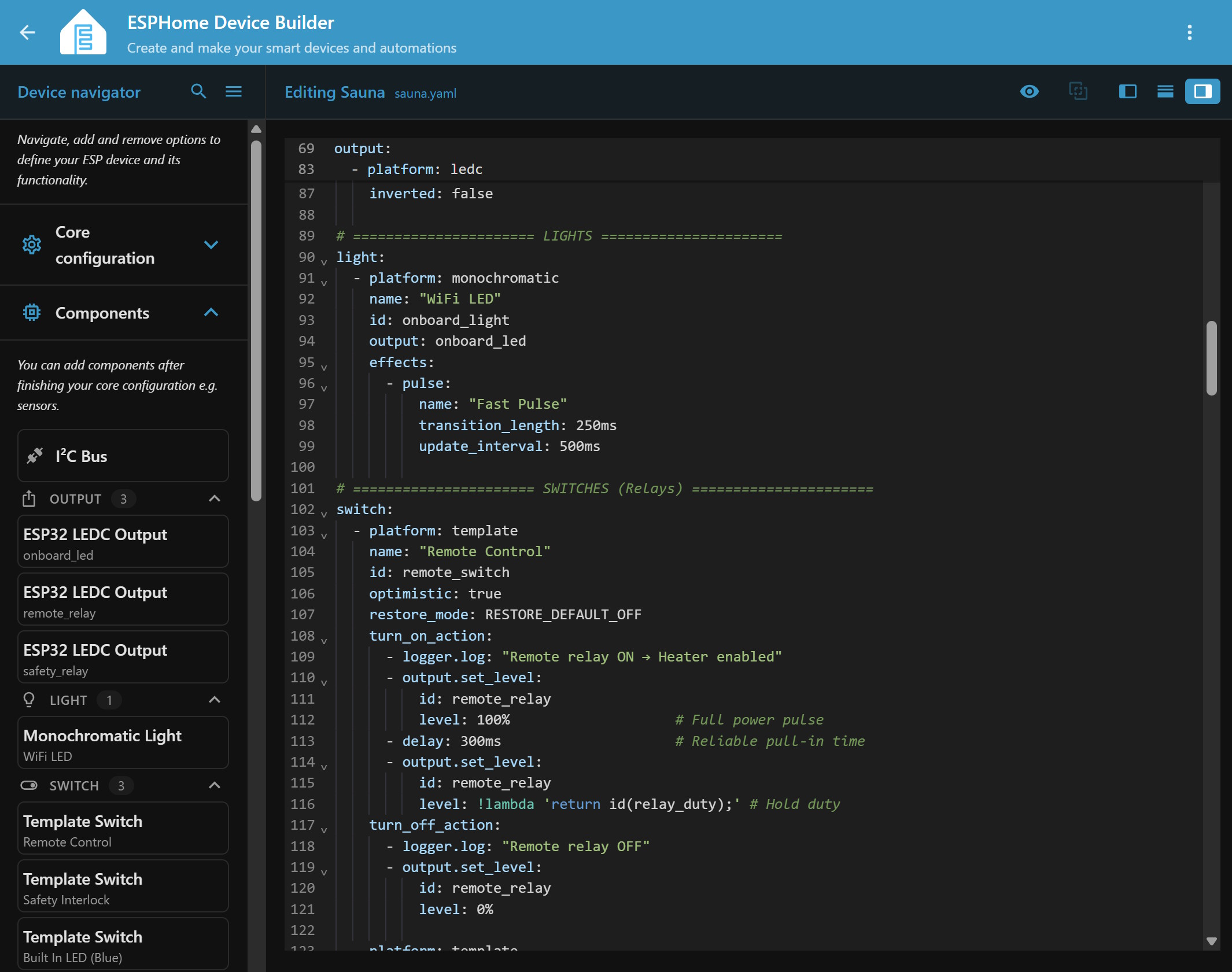The image size is (1232, 972).
Task: Open the three-dot overflow menu
Action: (x=1189, y=32)
